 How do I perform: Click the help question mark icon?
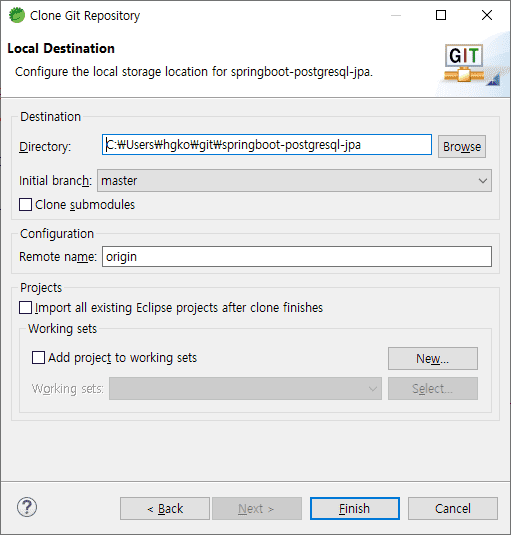[27, 507]
